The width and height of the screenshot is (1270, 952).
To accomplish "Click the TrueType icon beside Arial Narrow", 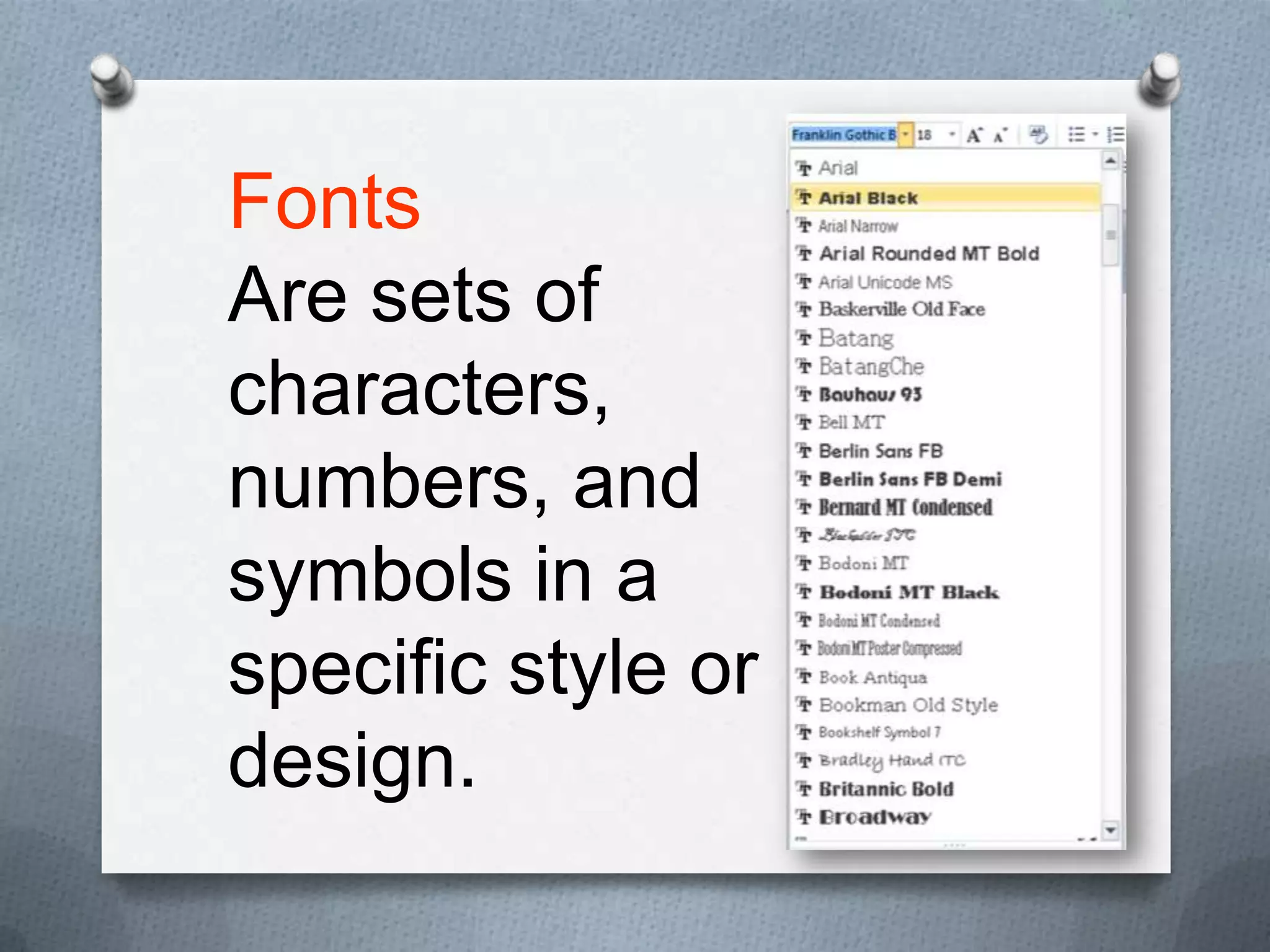I will click(x=804, y=226).
